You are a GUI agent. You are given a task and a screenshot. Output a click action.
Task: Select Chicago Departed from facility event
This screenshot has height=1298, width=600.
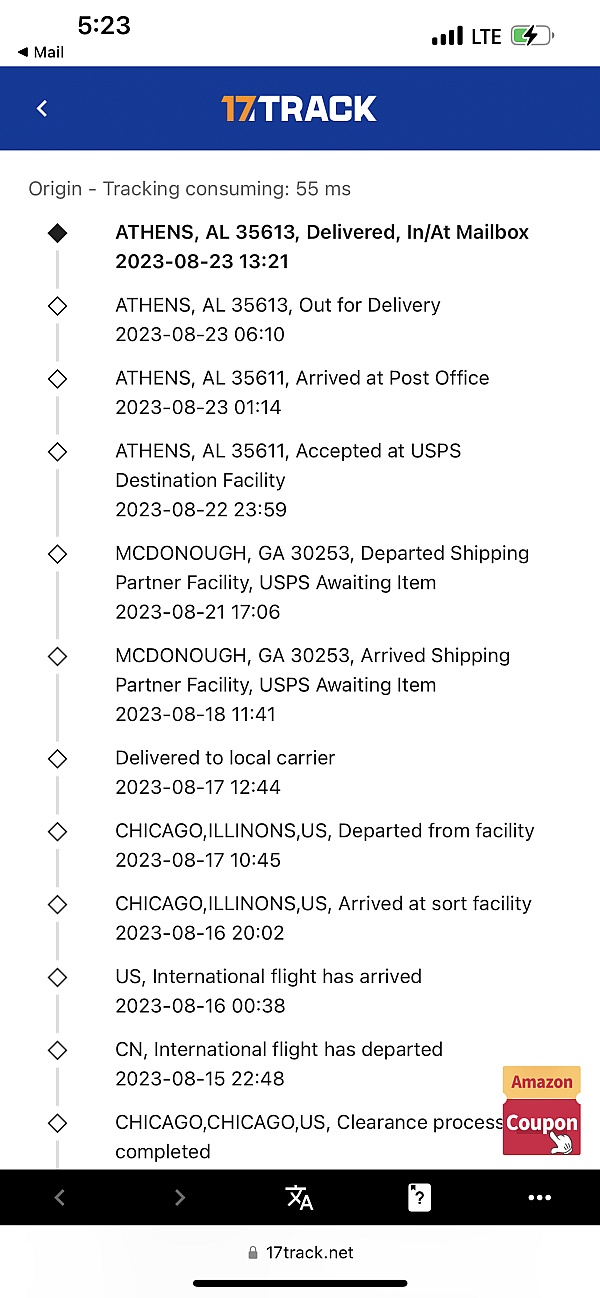[x=324, y=845]
